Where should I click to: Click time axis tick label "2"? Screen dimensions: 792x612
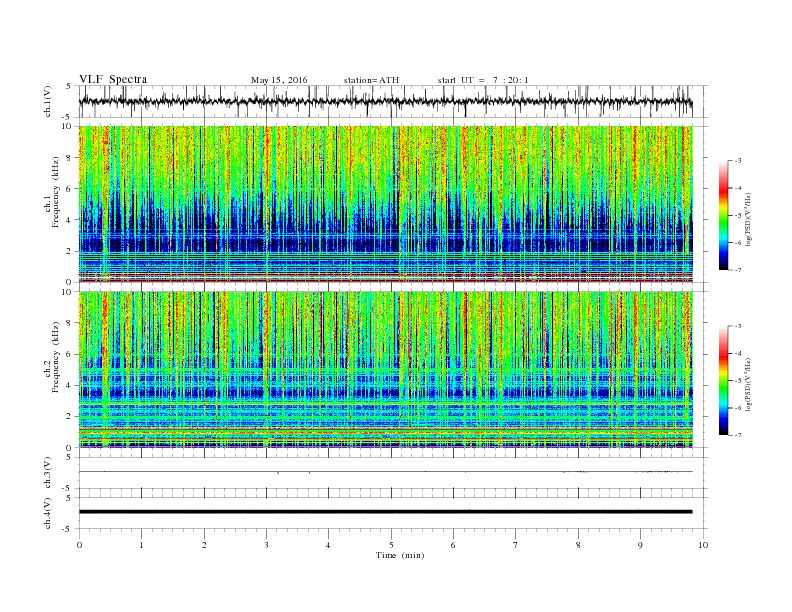tap(204, 545)
